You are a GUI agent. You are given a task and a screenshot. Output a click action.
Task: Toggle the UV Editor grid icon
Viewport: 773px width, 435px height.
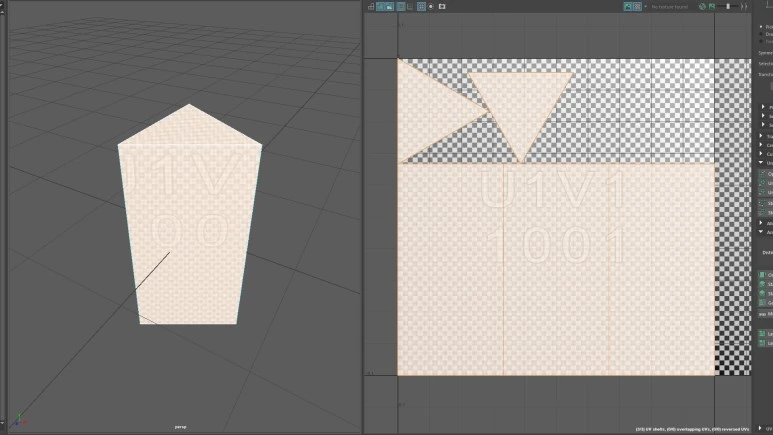pos(421,6)
